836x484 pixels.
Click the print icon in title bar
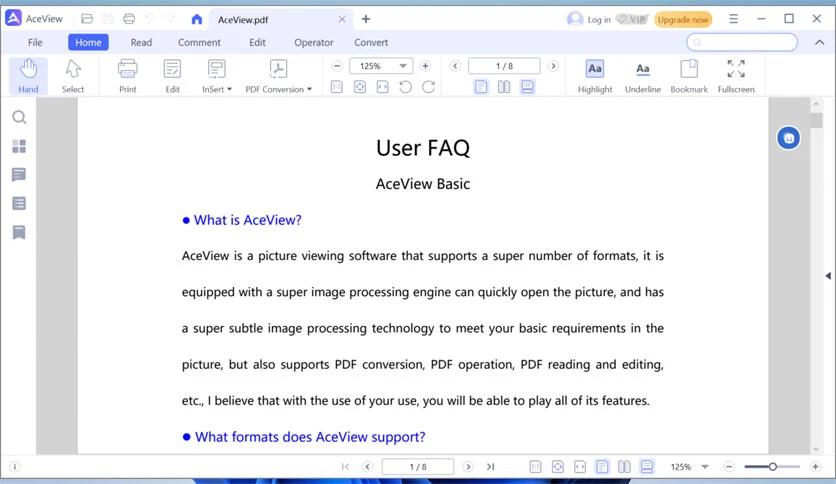pos(128,19)
